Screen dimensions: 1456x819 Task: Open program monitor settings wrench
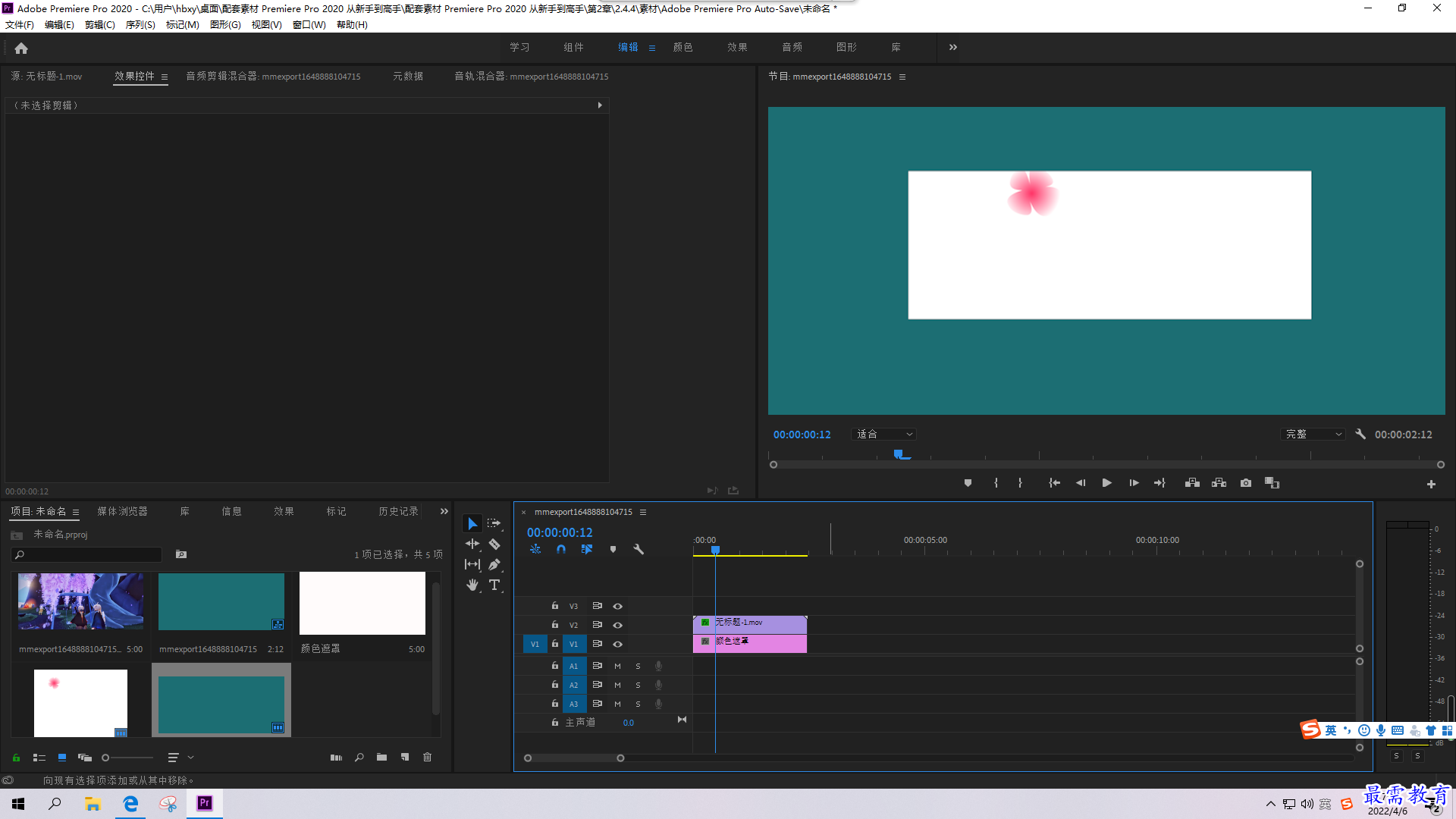coord(1360,435)
